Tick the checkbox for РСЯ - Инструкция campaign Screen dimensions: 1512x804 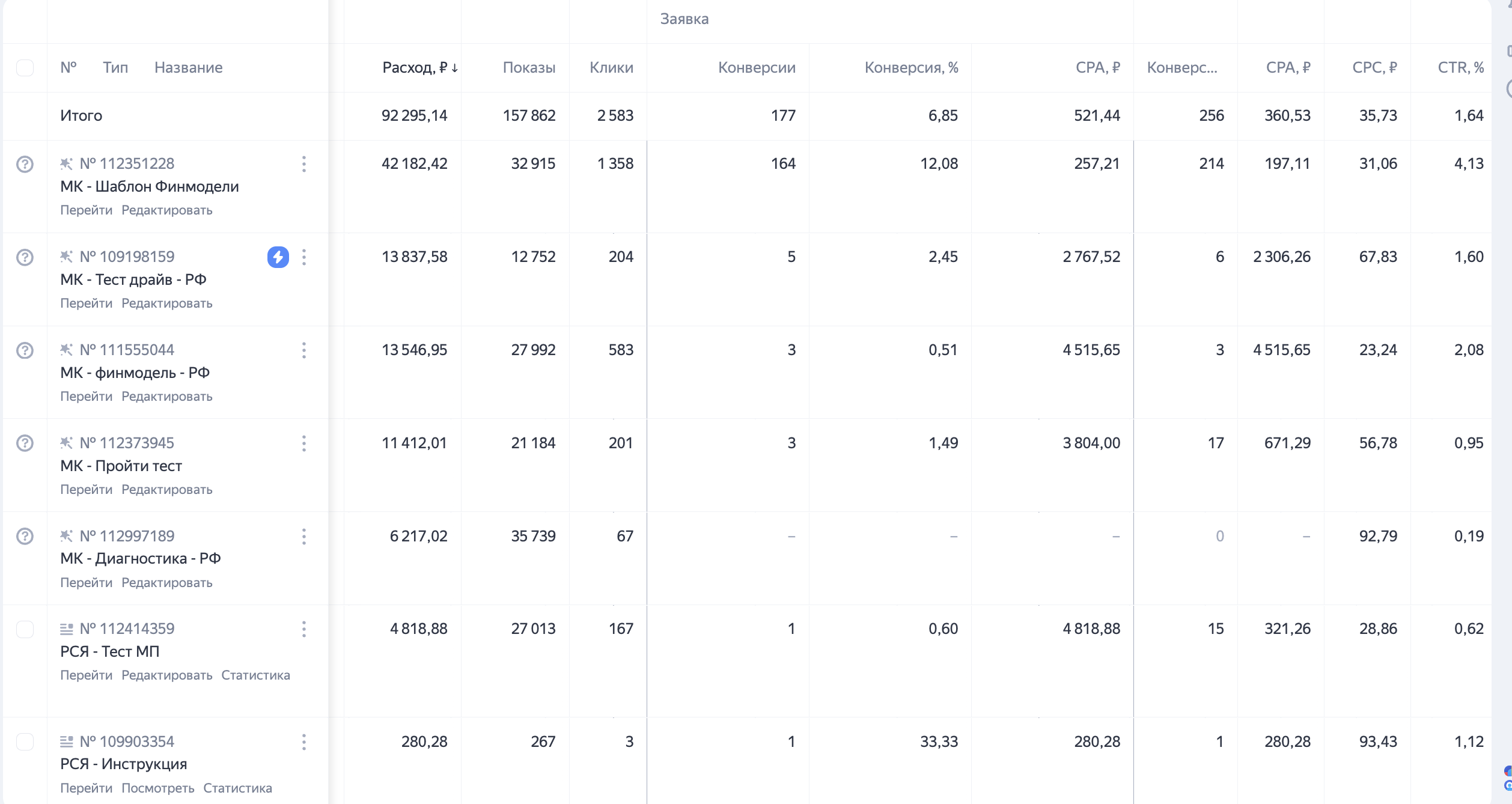point(25,742)
